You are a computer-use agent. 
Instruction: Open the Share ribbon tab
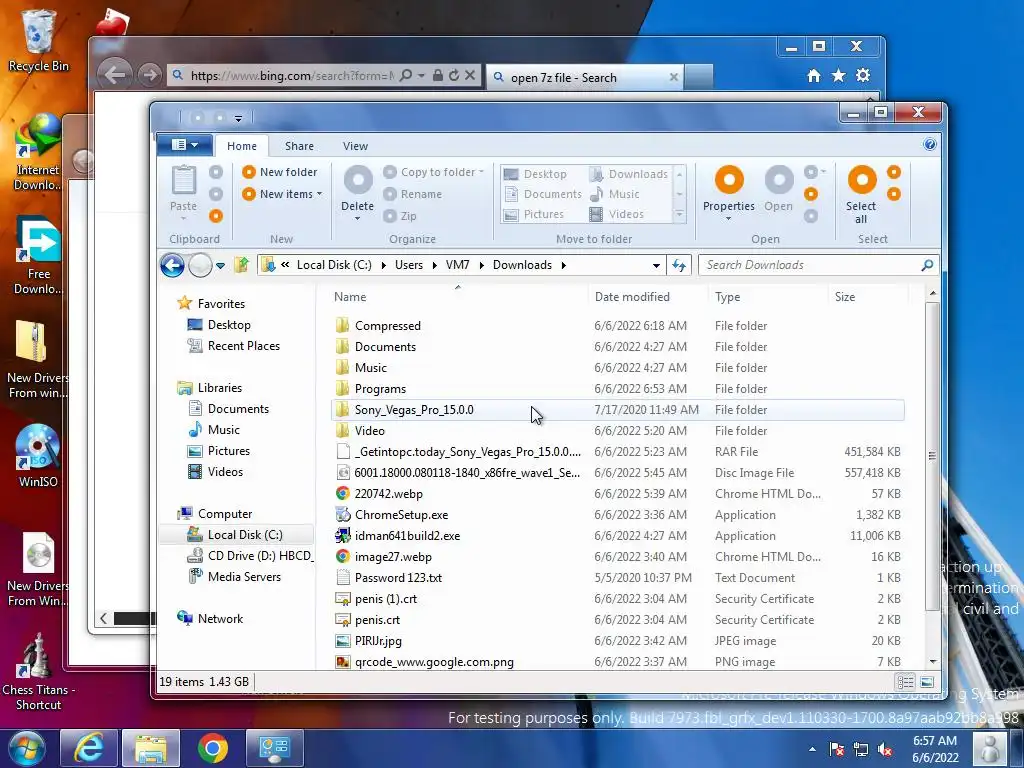click(x=299, y=146)
